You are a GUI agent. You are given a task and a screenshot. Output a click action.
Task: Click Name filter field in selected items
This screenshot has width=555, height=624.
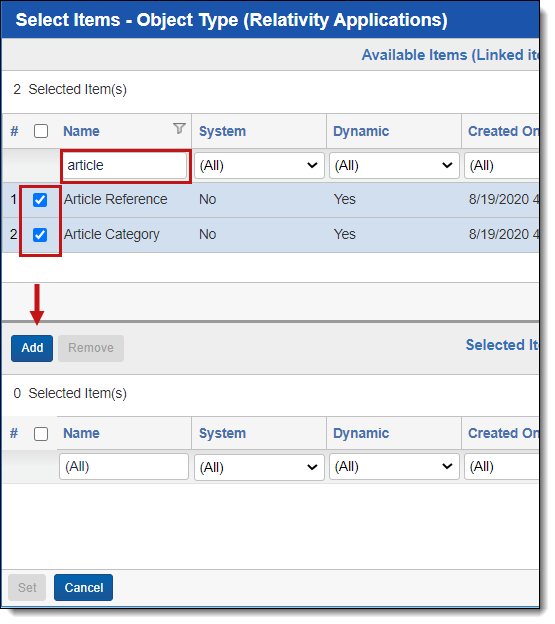point(124,466)
